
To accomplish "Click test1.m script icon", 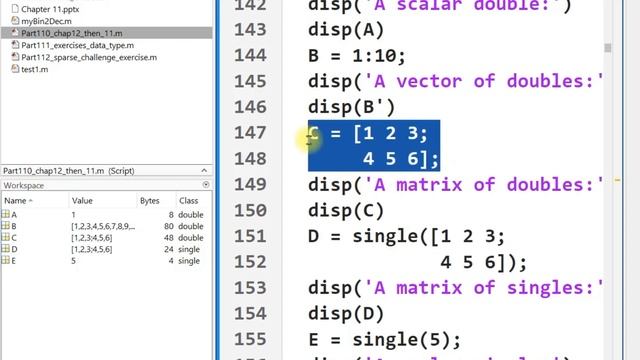I will click(15, 69).
